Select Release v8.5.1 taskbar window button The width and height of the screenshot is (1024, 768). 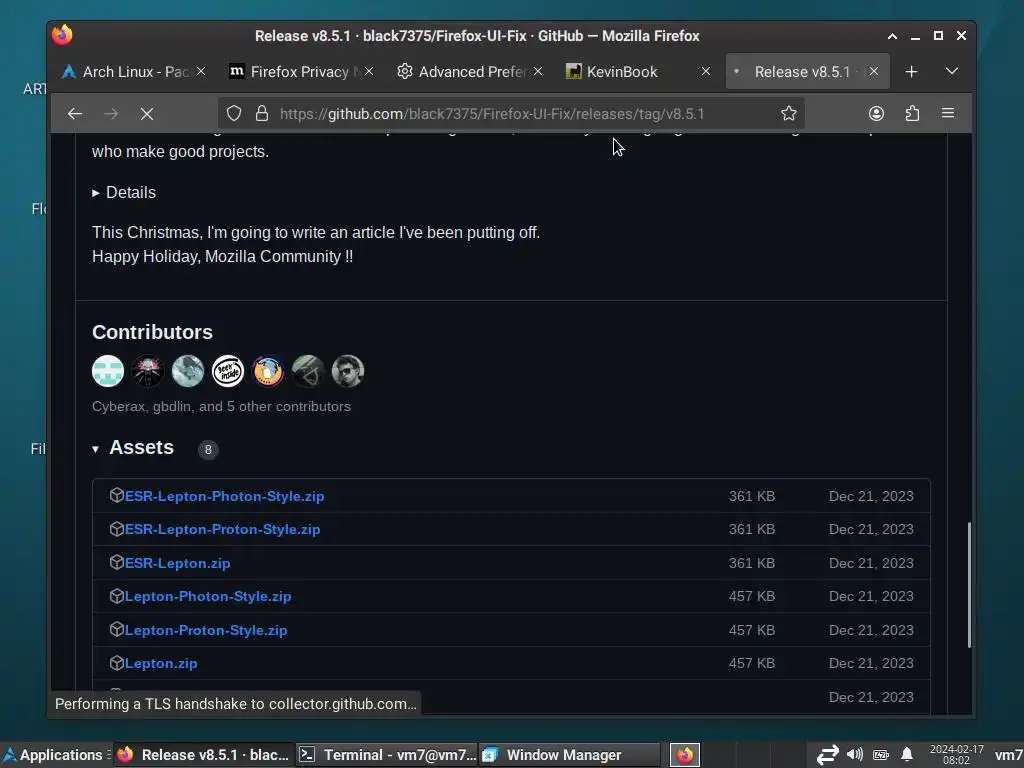[x=204, y=755]
